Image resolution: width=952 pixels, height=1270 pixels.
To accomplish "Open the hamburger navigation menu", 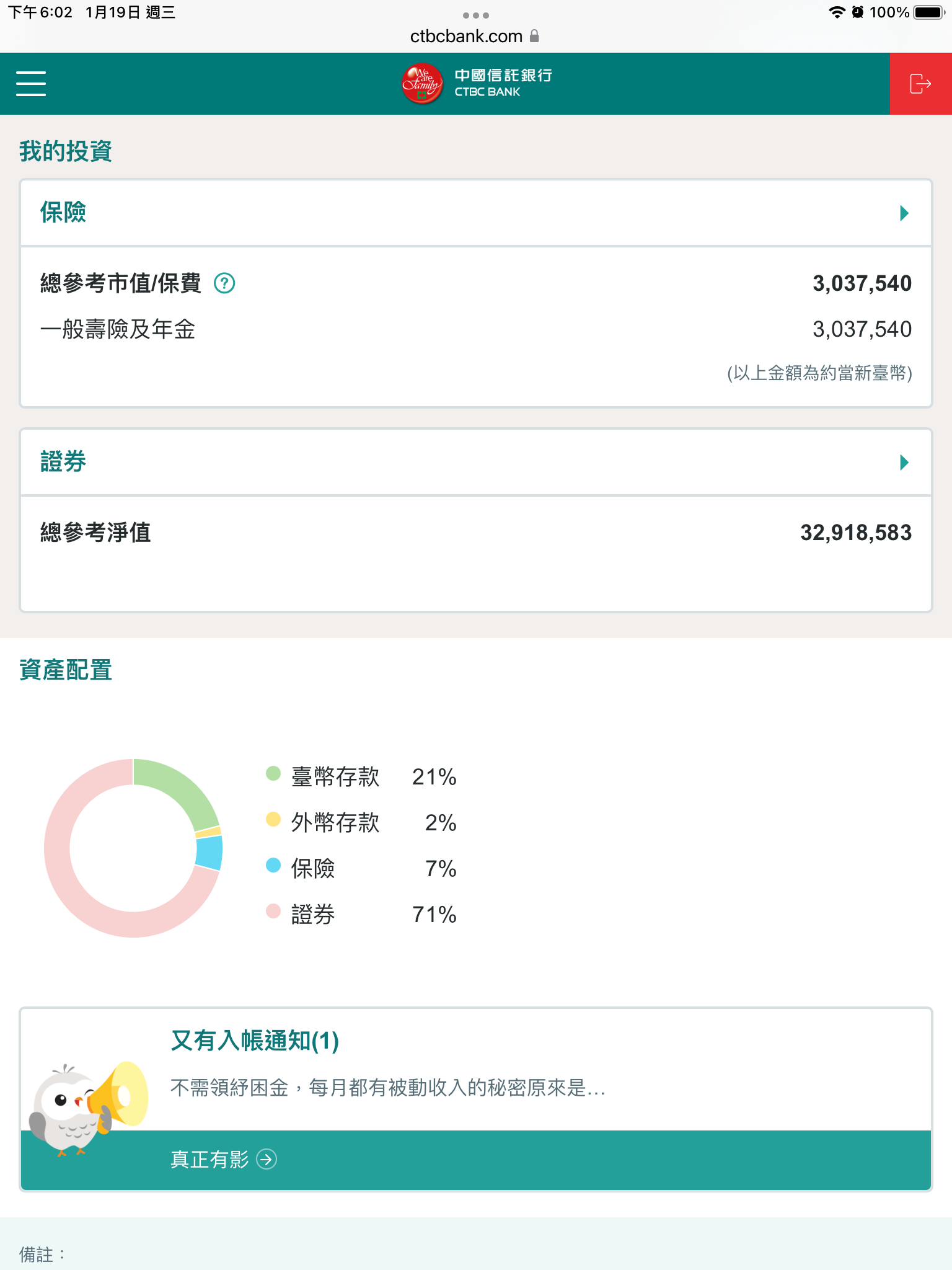I will coord(31,84).
